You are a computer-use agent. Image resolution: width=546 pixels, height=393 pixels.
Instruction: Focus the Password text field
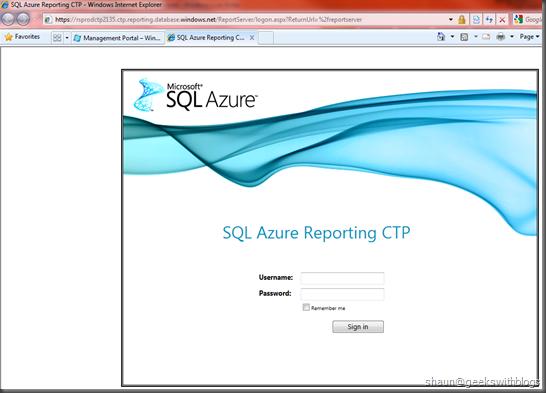342,294
